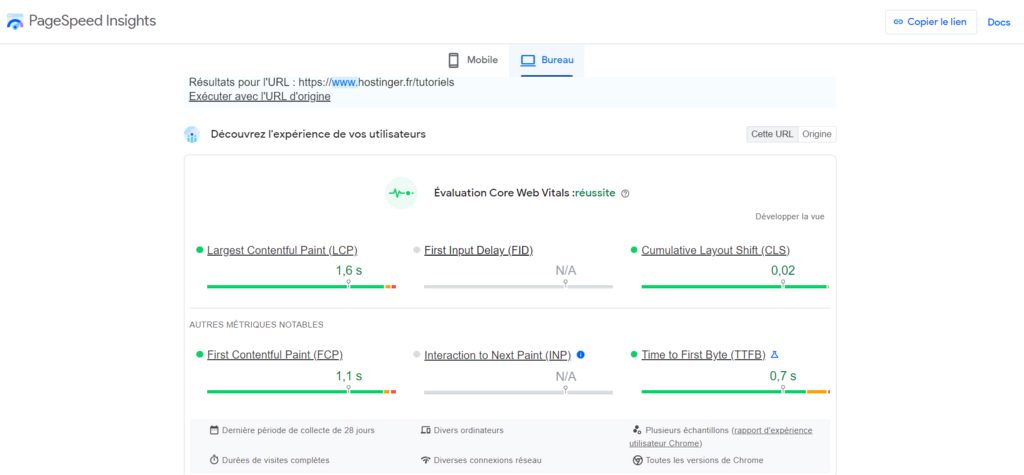Viewport: 1024px width, 475px height.
Task: Switch to the Origine toggle option
Action: tap(817, 134)
